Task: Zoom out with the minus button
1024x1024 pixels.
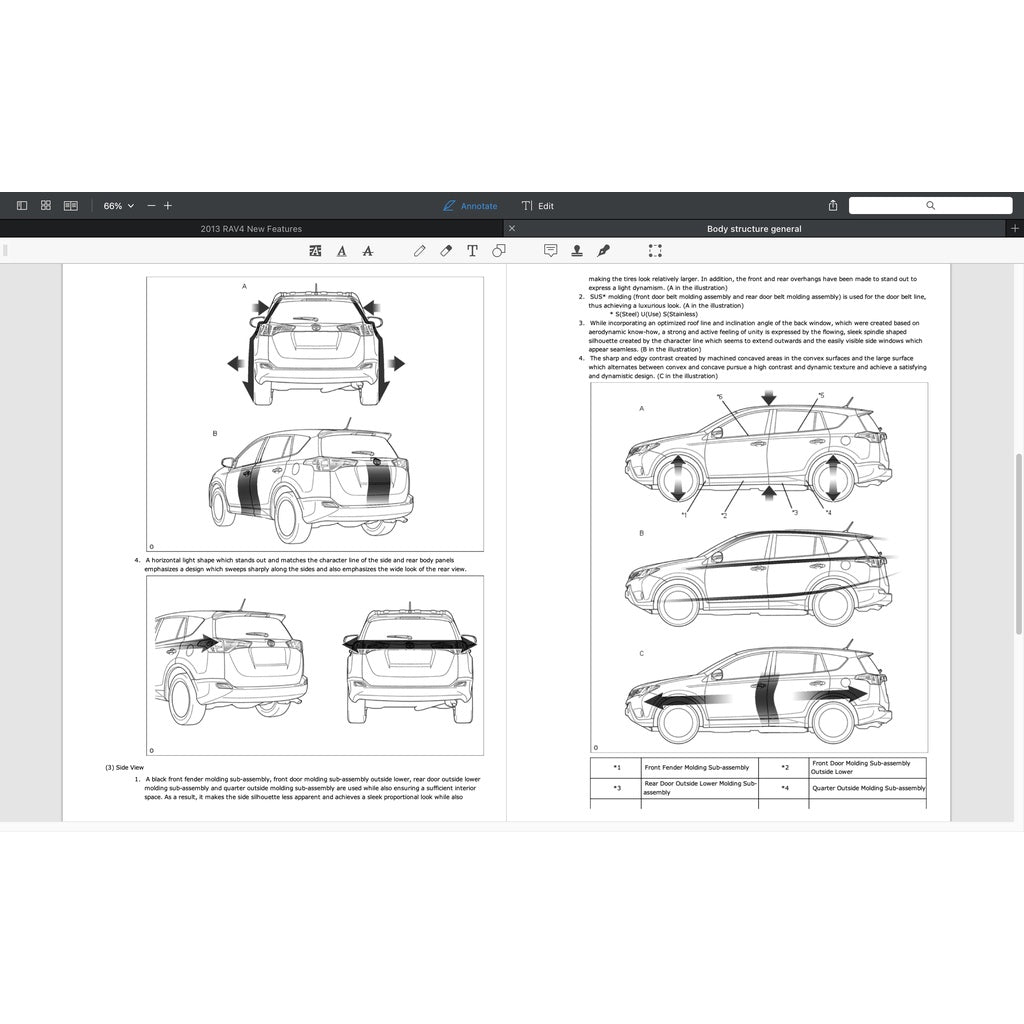Action: pos(151,205)
